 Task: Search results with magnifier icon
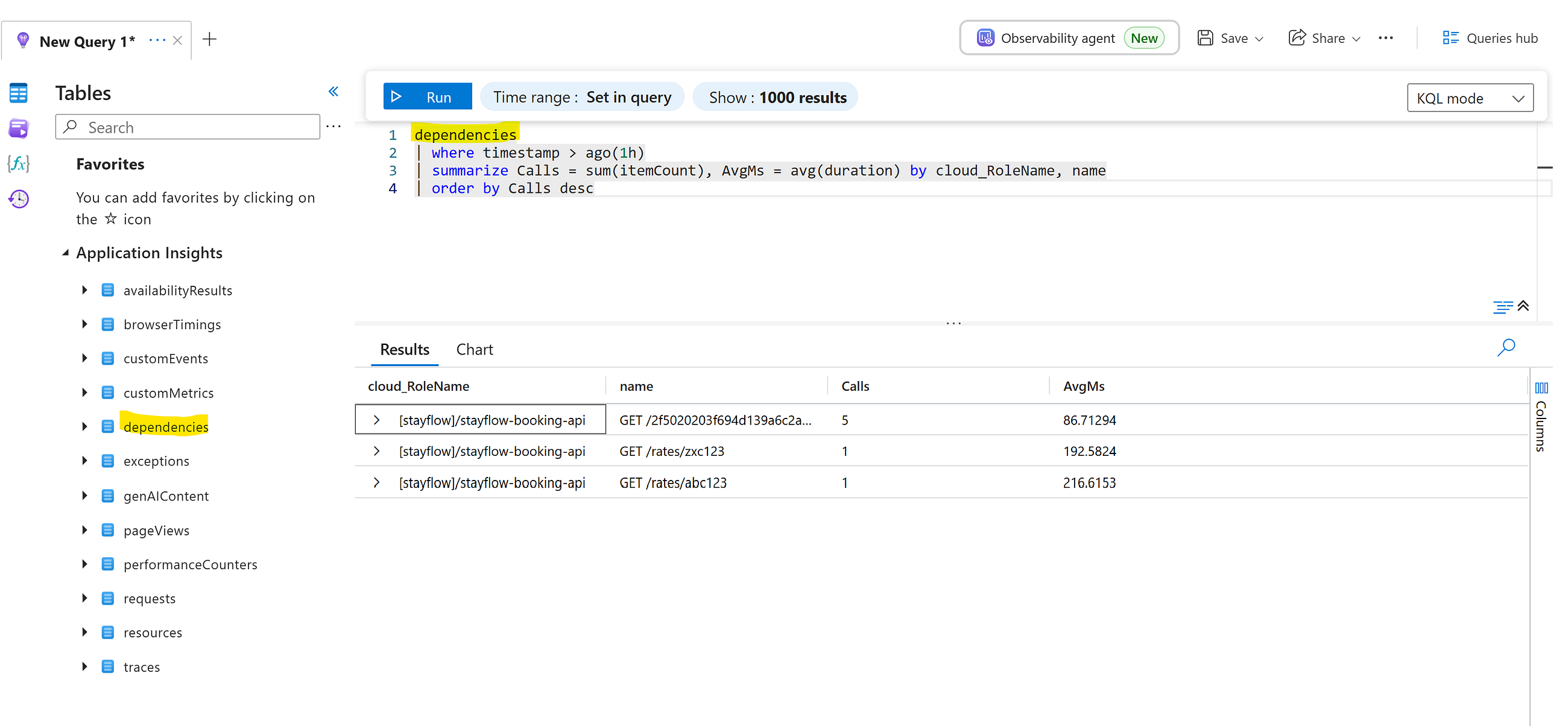(x=1506, y=347)
